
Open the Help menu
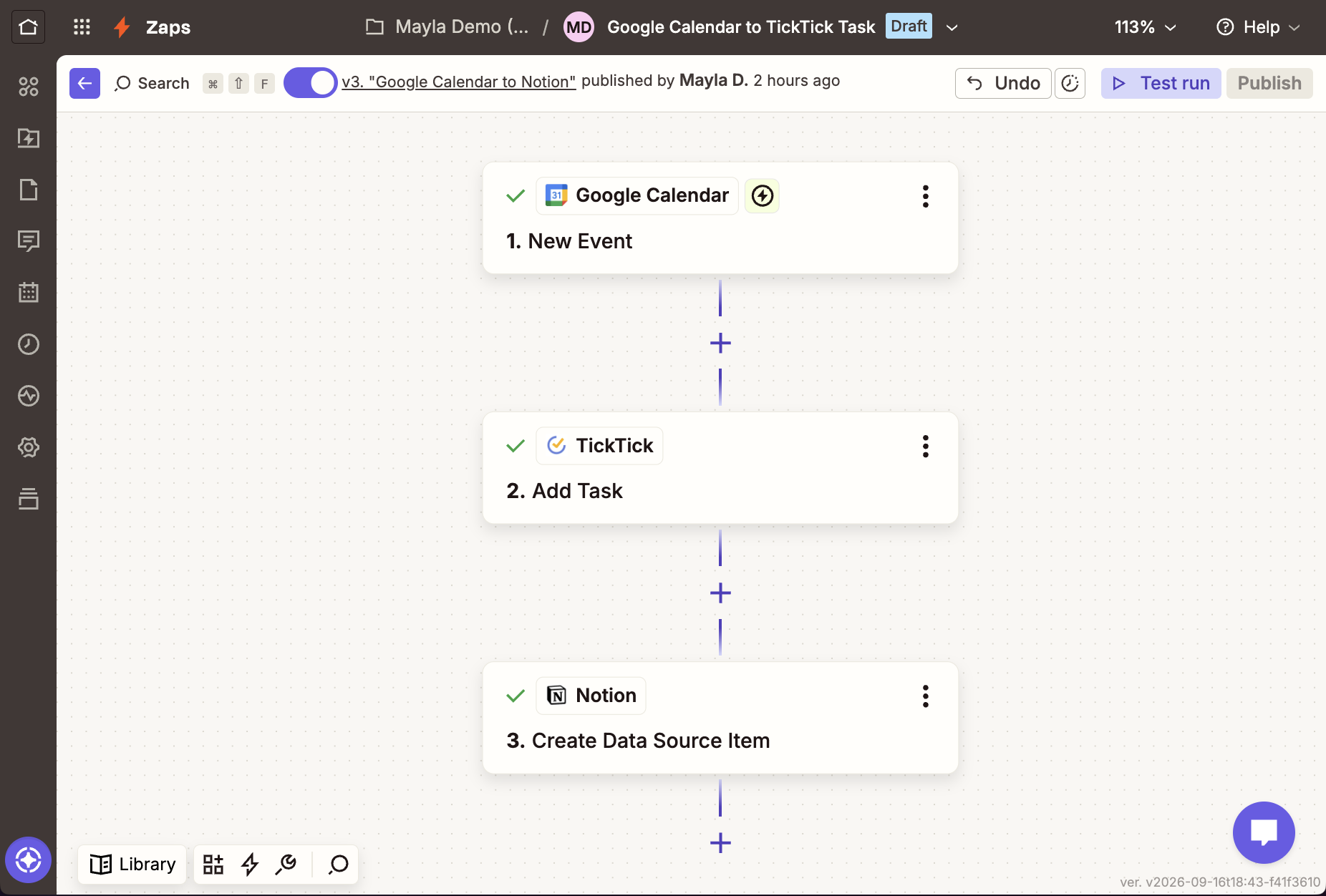[x=1258, y=27]
